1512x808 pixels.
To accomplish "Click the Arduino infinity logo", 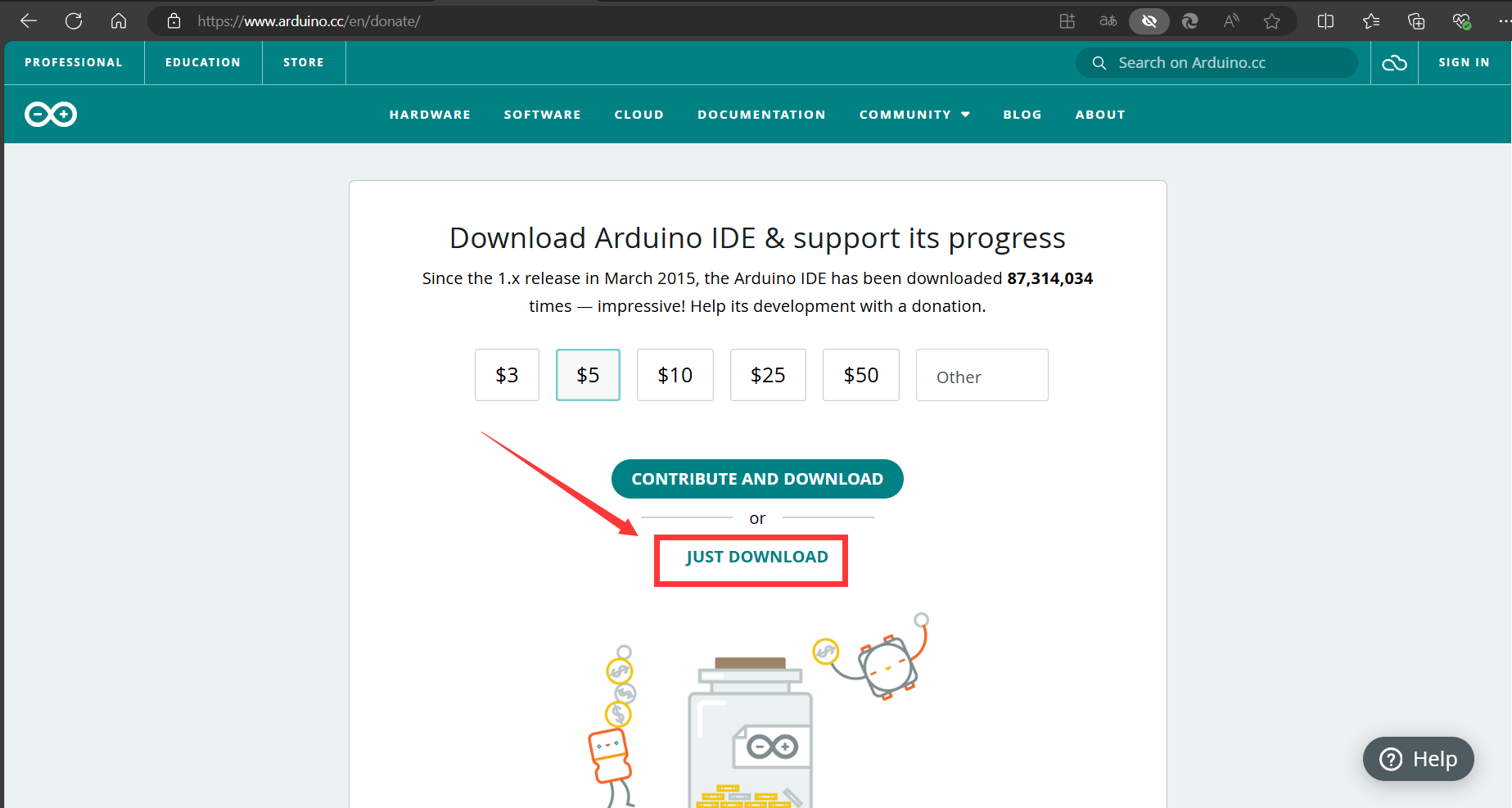I will point(51,115).
